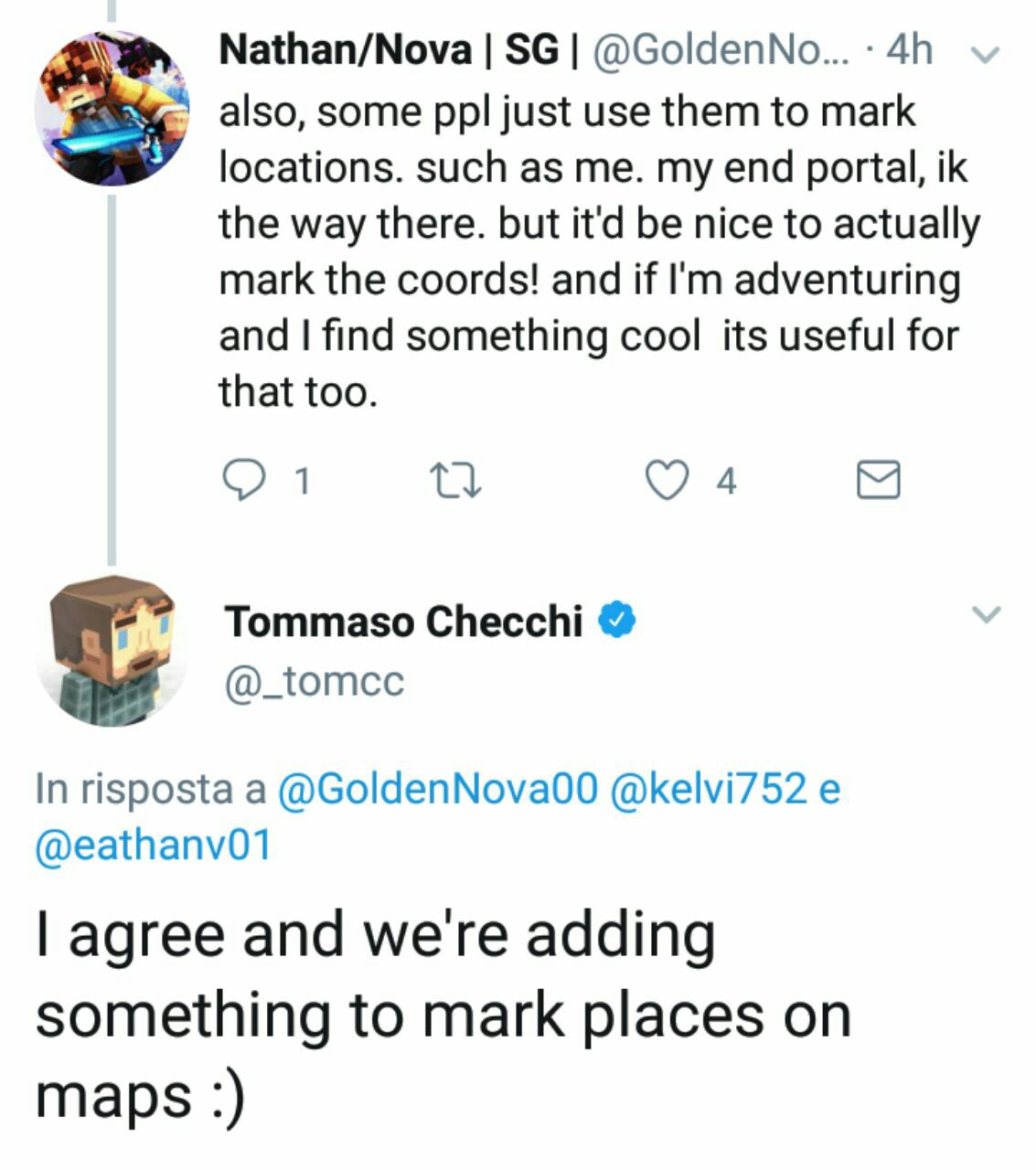Click Tommaso Checchi's blue verified badge
The image size is (1036, 1170).
pos(617,621)
